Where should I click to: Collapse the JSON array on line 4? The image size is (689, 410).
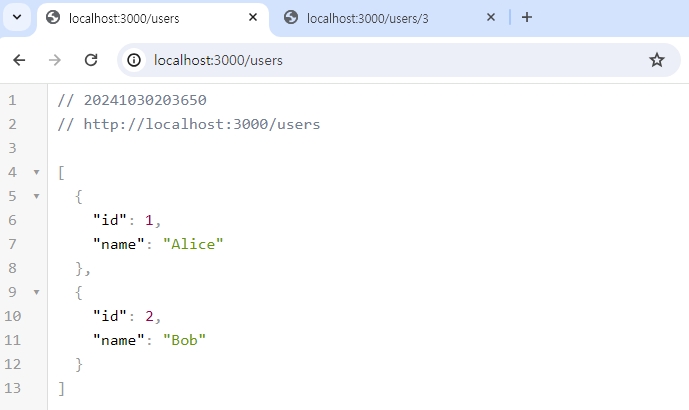pos(36,172)
